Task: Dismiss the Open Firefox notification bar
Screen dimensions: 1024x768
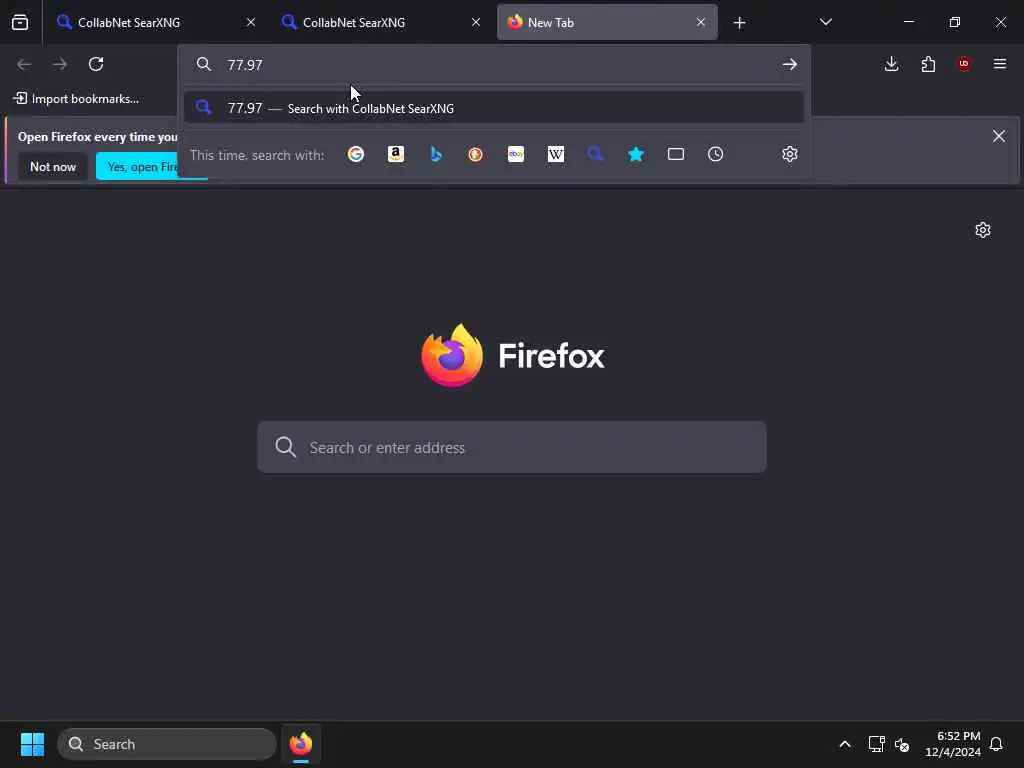Action: point(999,136)
